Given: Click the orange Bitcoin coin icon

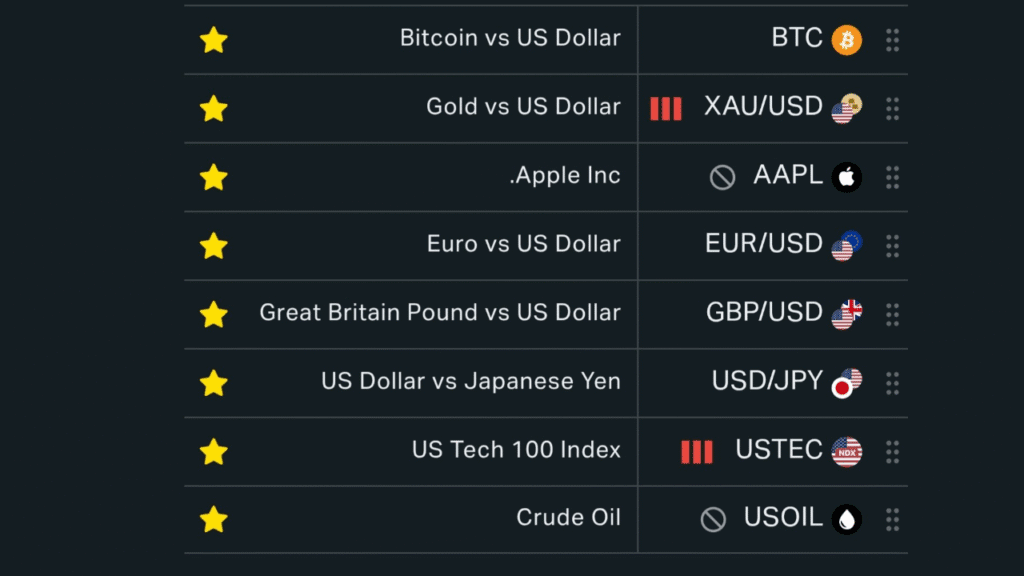Looking at the screenshot, I should [x=846, y=40].
